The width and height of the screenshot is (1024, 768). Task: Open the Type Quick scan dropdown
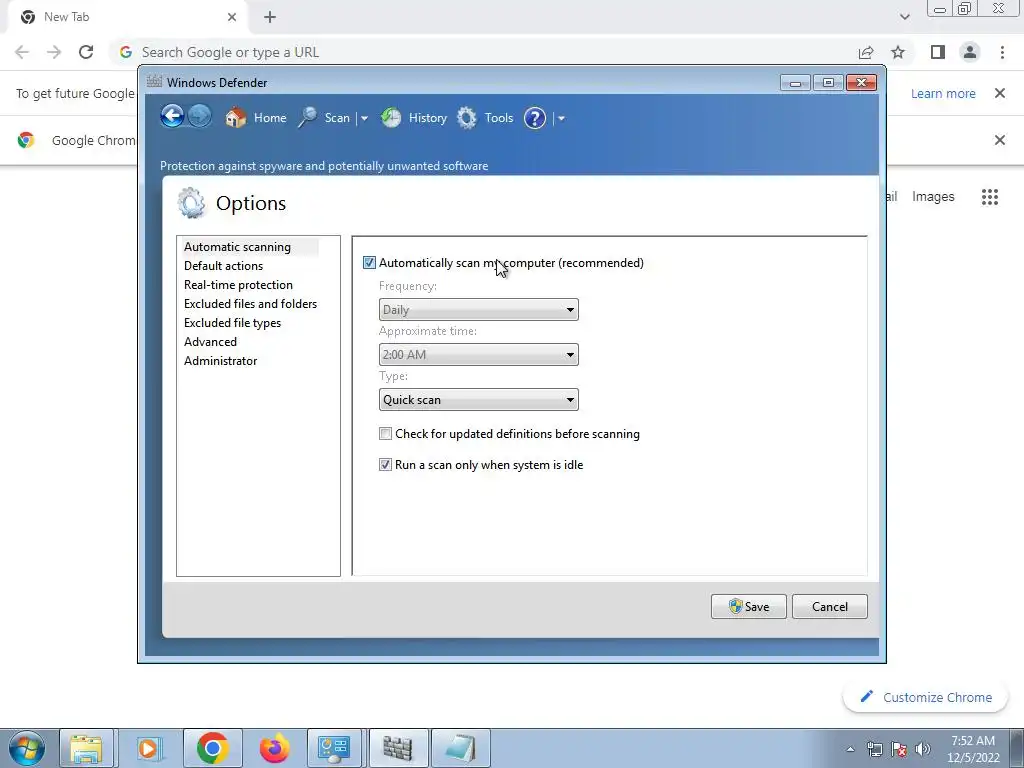[479, 400]
